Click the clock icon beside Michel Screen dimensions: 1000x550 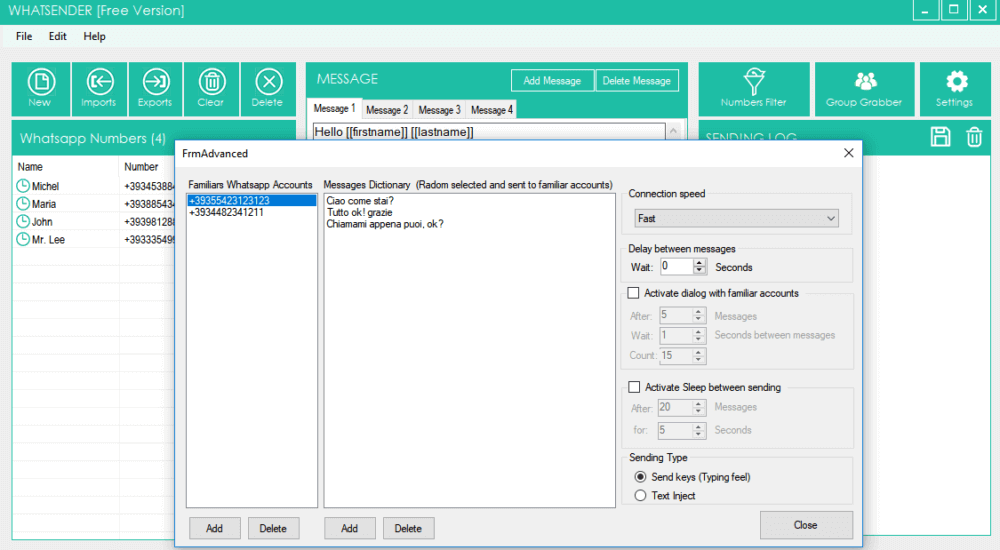tap(23, 186)
